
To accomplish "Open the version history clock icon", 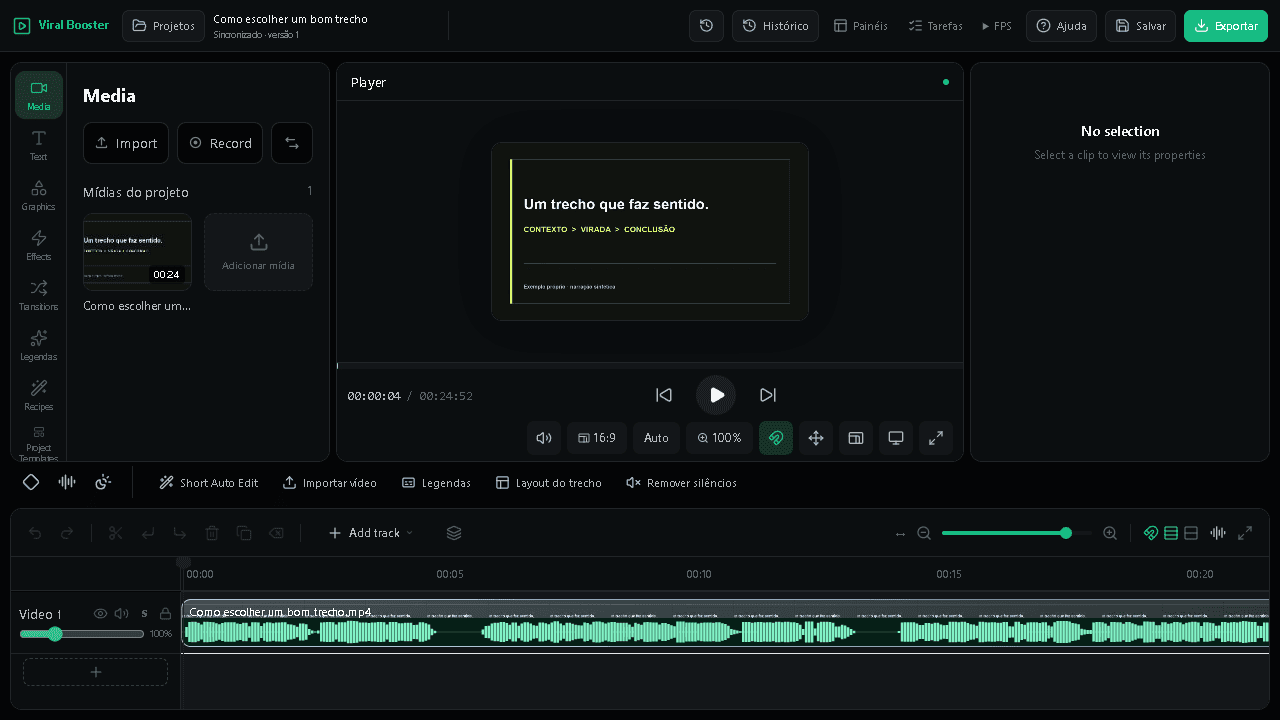I will point(706,26).
